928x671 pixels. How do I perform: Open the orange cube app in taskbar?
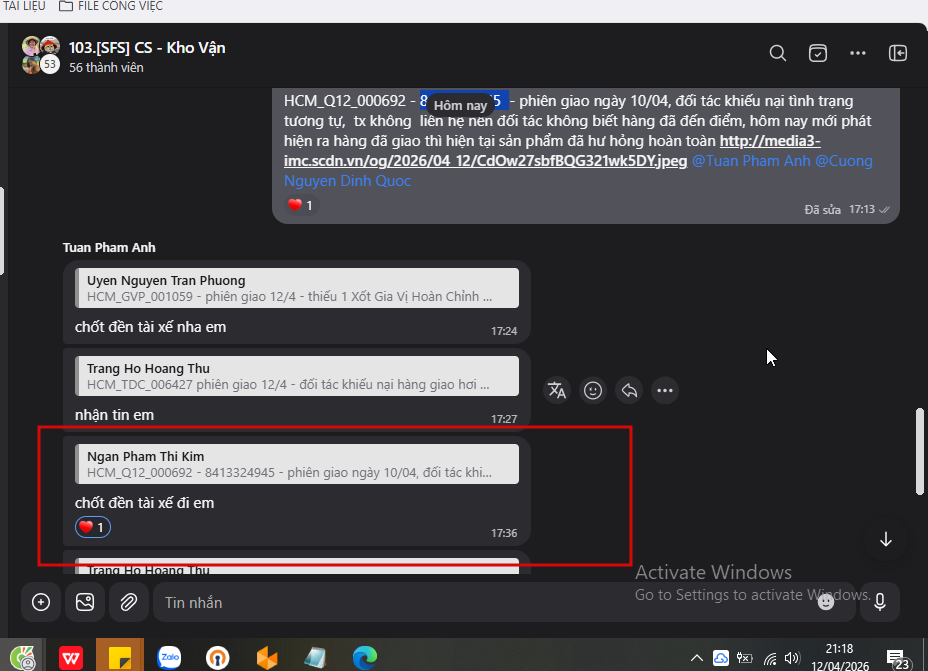pos(267,657)
